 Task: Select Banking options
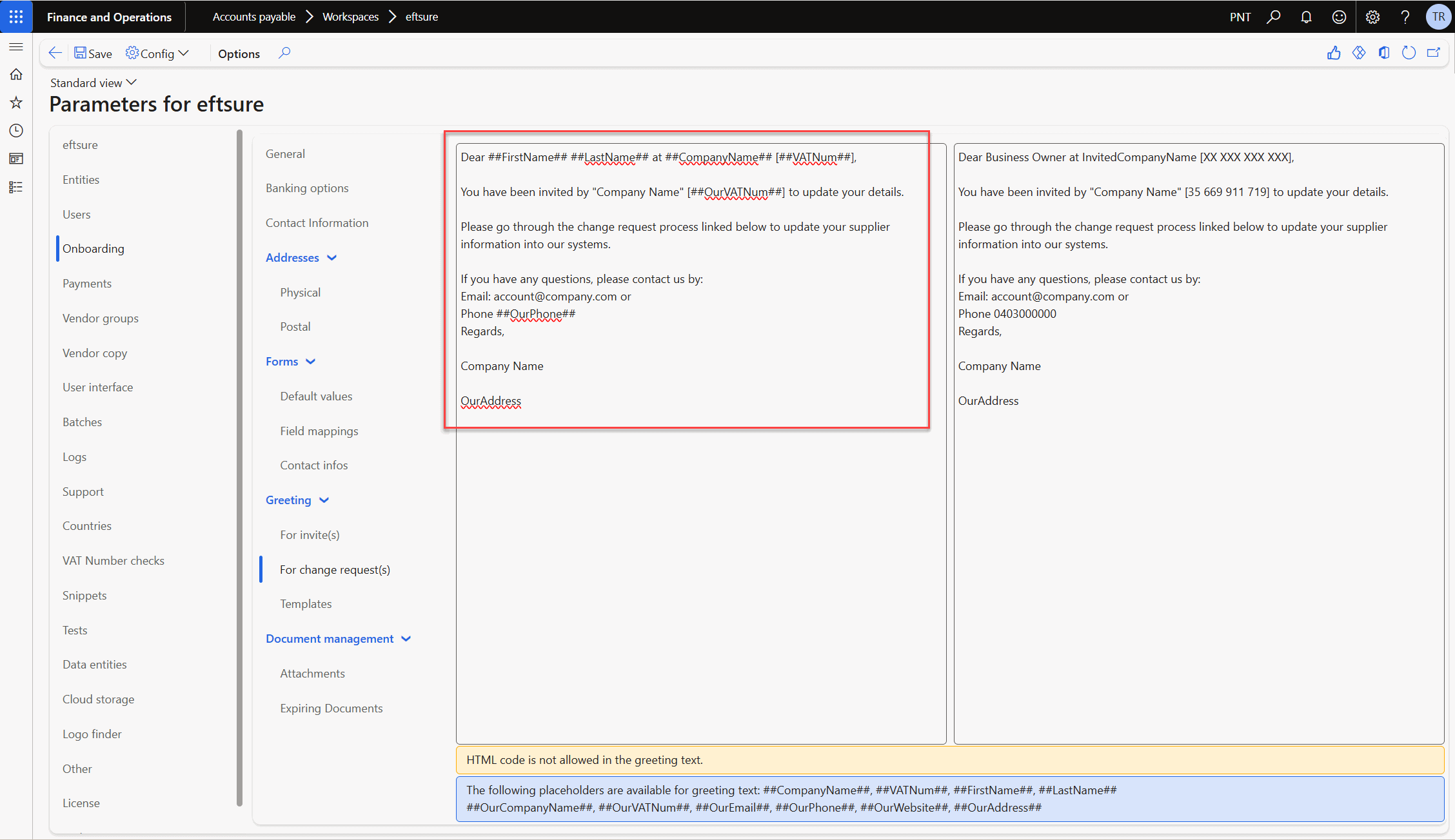[307, 188]
